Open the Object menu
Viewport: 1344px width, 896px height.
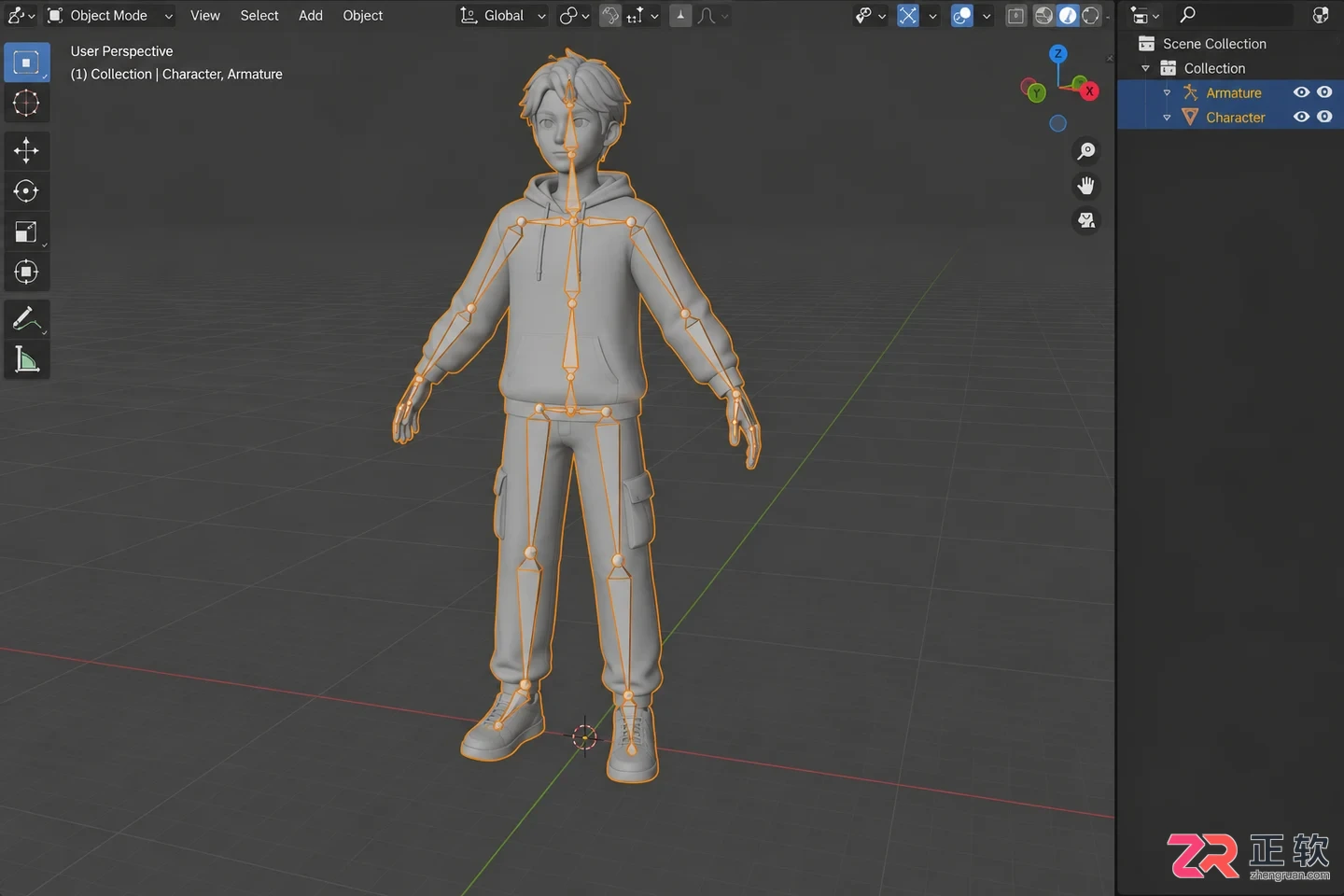pos(363,16)
